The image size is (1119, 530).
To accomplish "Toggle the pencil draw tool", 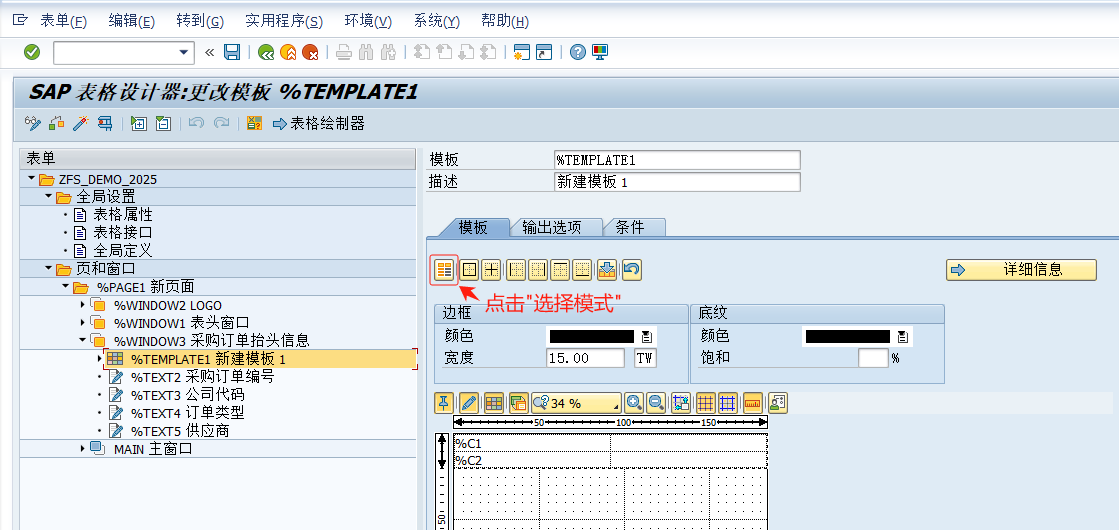I will [x=469, y=403].
